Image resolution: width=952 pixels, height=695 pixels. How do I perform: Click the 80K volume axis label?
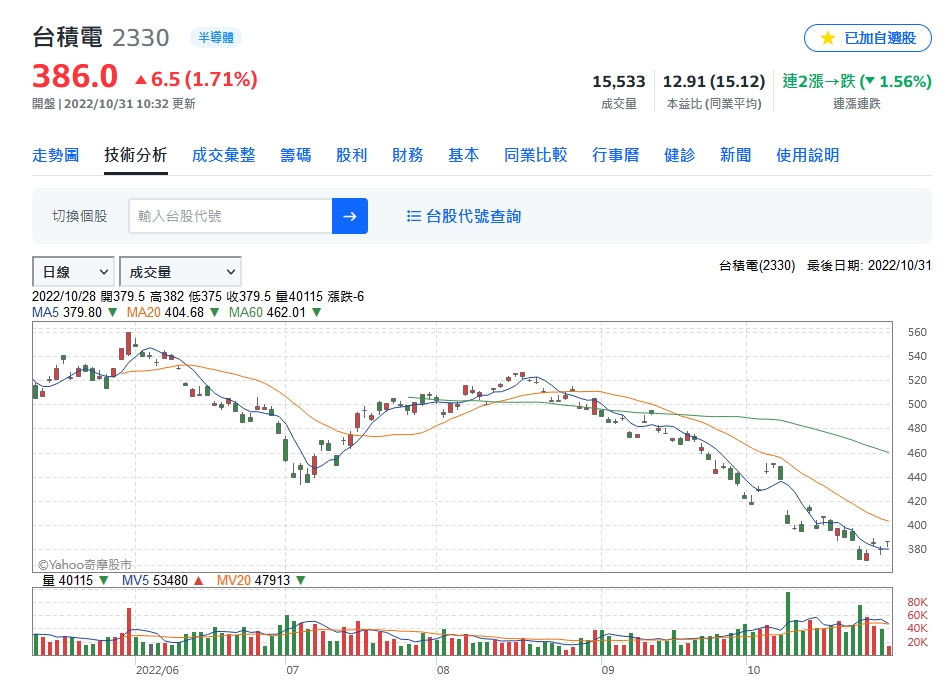(917, 602)
